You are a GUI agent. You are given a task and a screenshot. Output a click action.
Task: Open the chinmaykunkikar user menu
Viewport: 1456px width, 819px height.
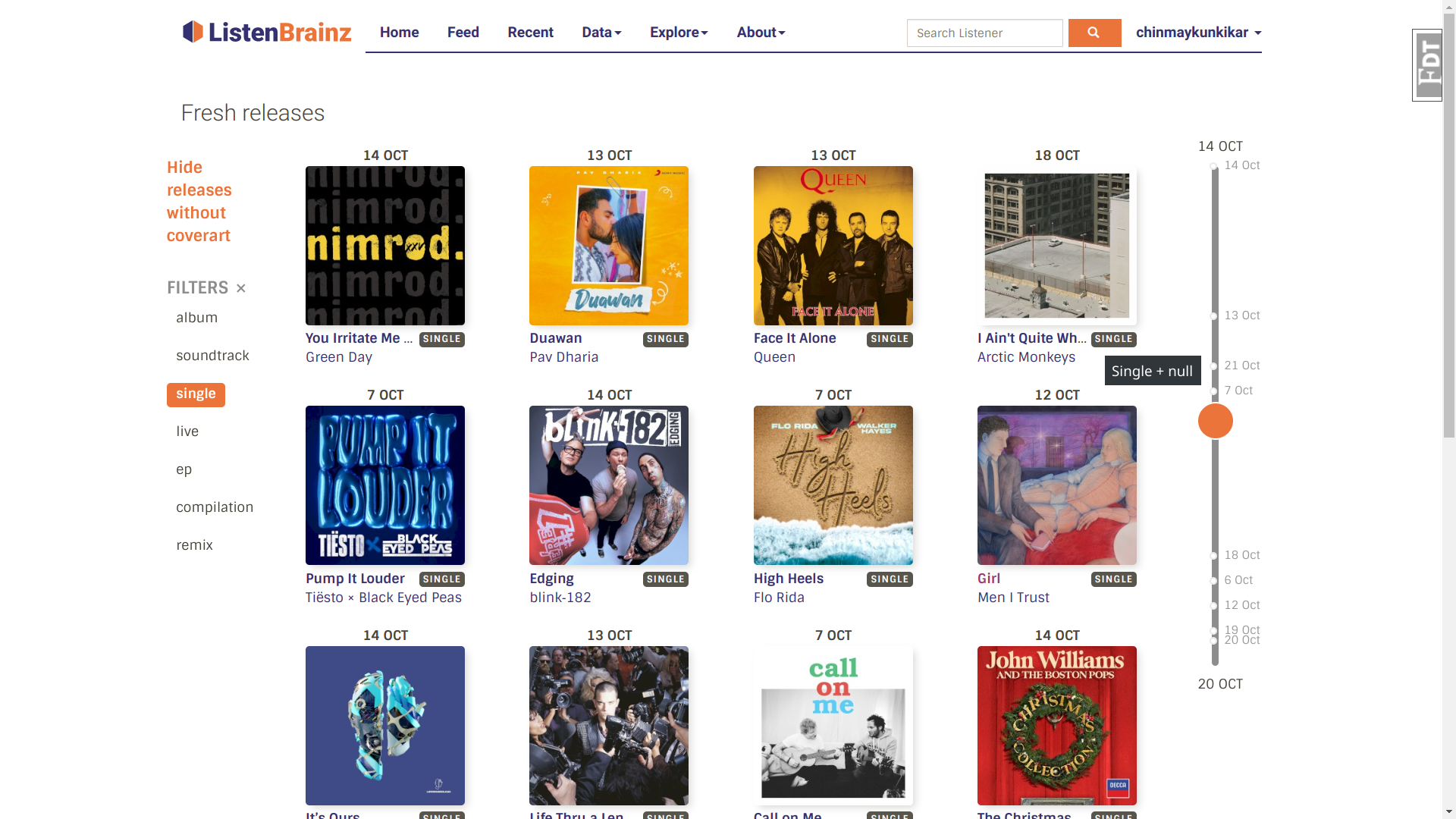[1198, 32]
